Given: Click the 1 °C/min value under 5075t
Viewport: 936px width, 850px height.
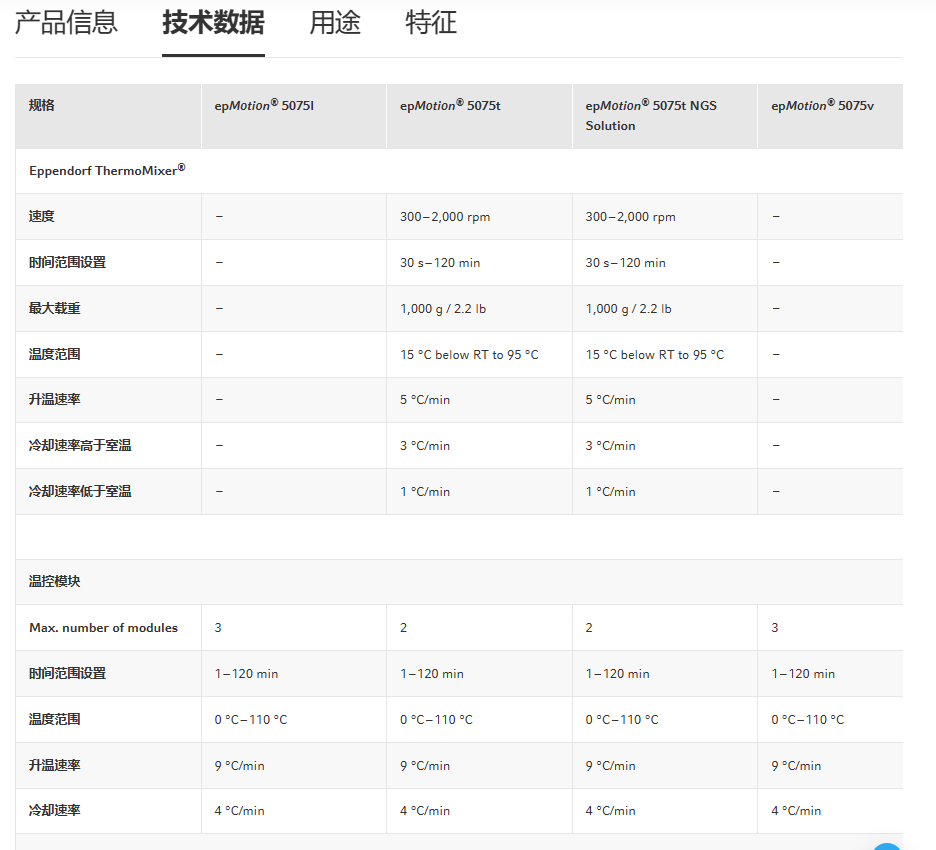Looking at the screenshot, I should 425,492.
